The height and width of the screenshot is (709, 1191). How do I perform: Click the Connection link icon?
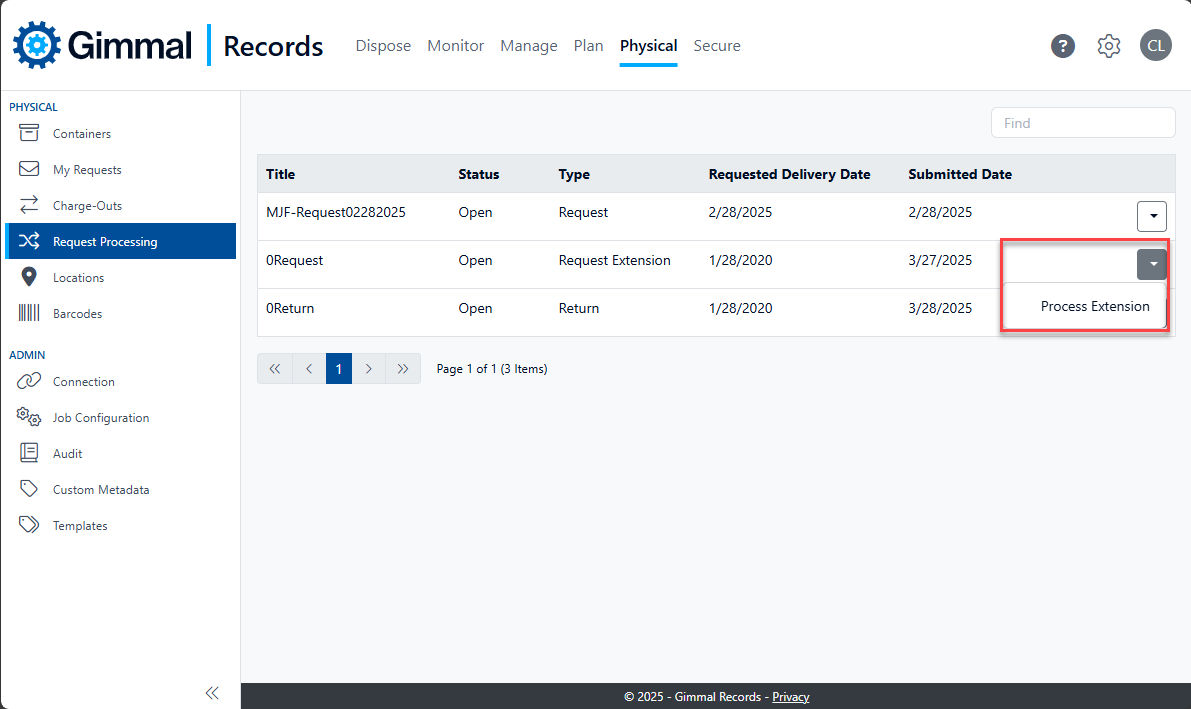pyautogui.click(x=29, y=381)
